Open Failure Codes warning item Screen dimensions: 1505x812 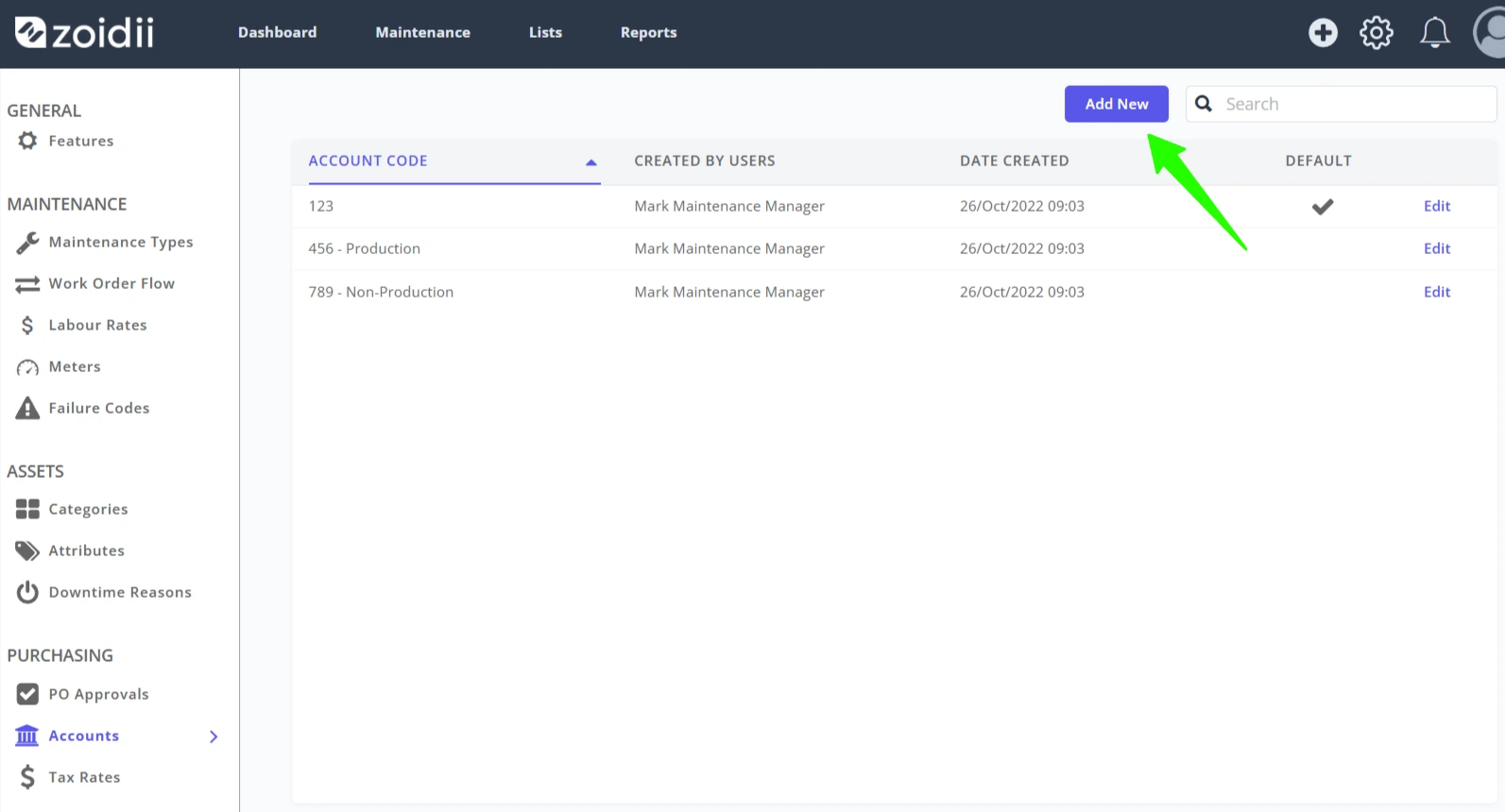83,408
